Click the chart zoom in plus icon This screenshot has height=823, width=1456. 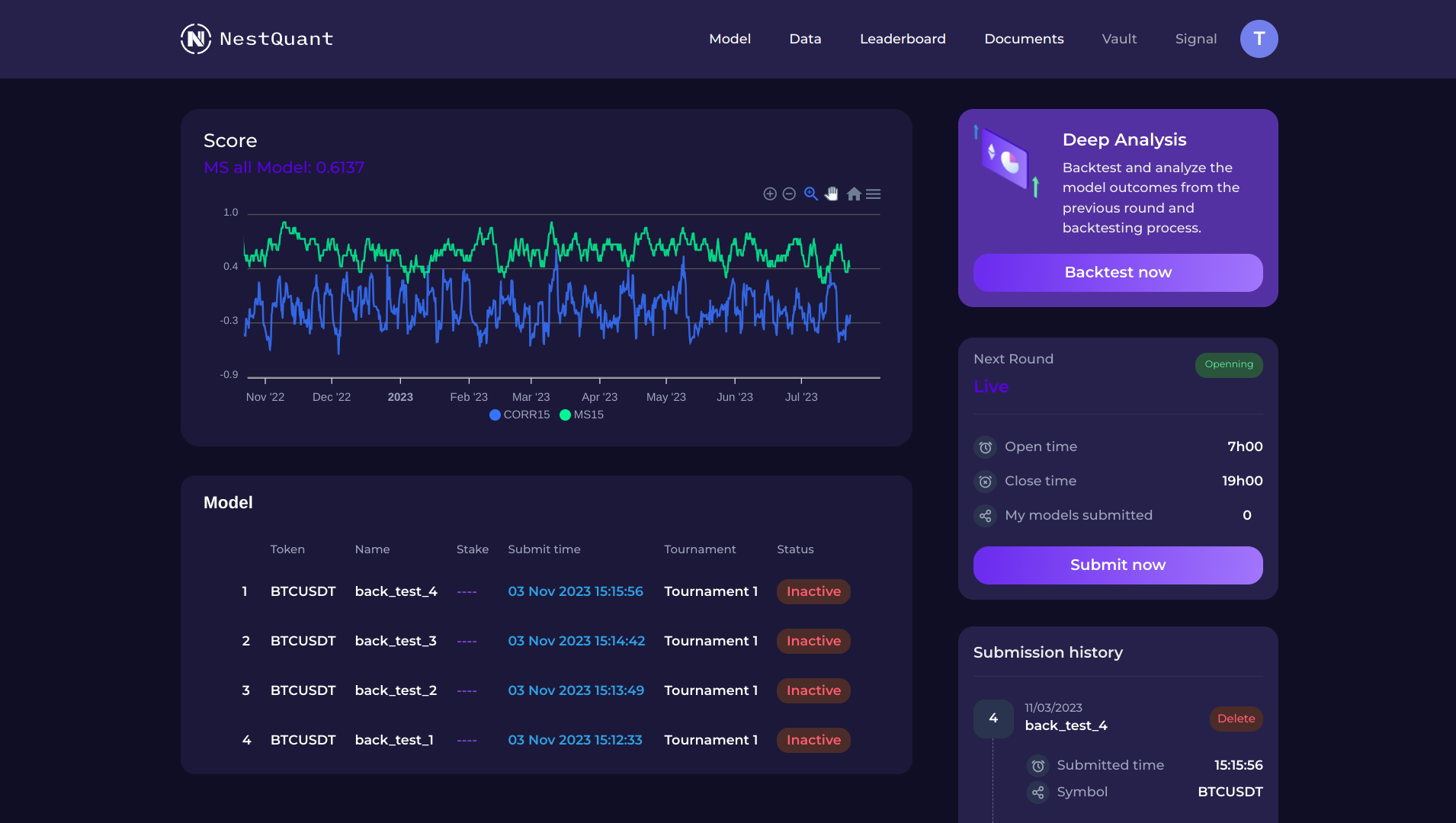point(770,194)
